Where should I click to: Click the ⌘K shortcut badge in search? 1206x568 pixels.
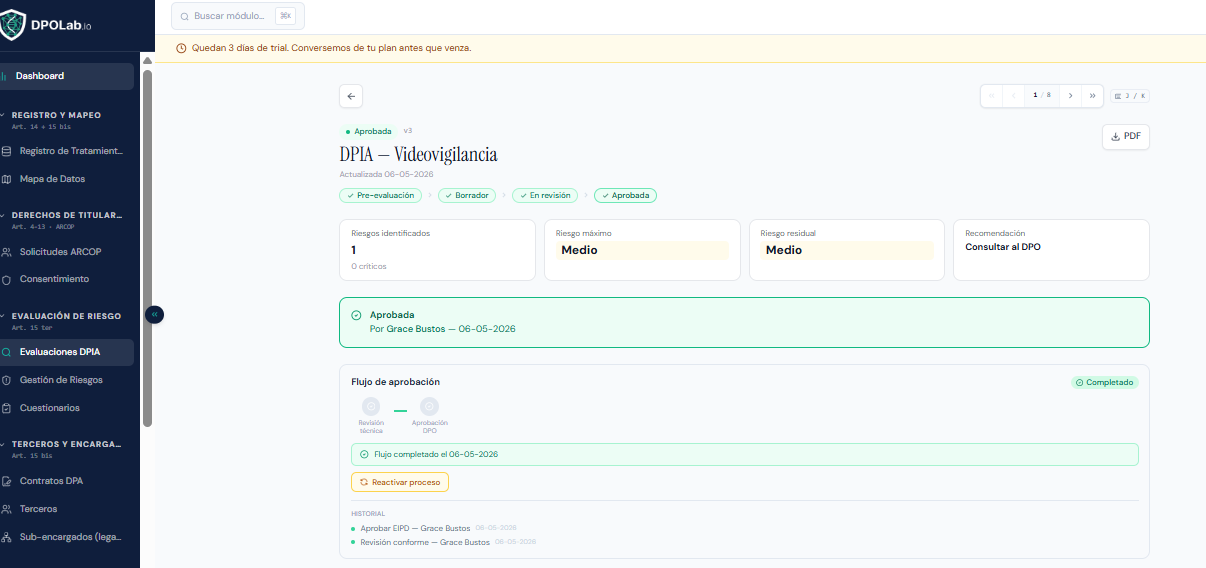click(285, 16)
